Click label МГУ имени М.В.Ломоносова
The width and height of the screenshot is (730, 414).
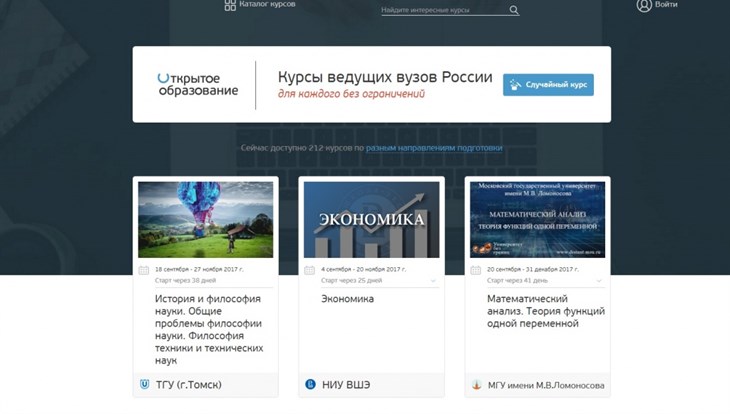(x=546, y=385)
